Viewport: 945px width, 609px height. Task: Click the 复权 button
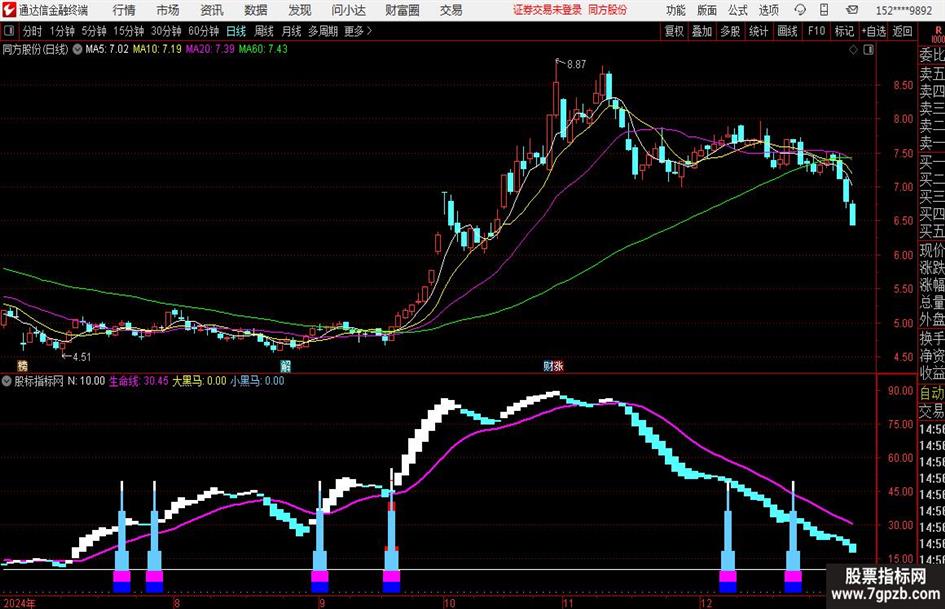point(674,31)
